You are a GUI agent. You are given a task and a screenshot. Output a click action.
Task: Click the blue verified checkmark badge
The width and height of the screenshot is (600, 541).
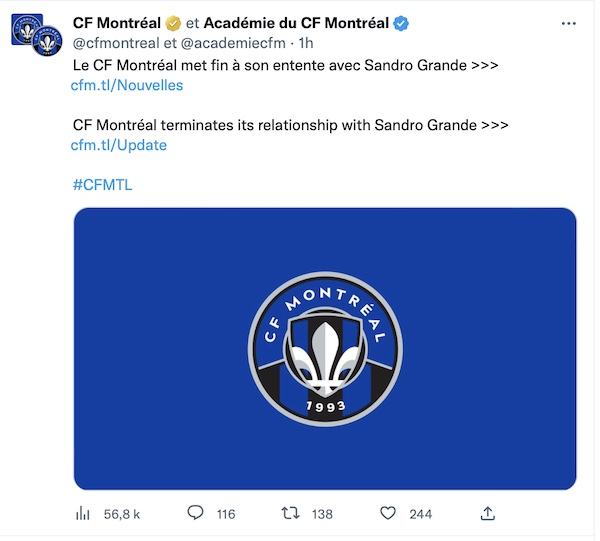(401, 24)
